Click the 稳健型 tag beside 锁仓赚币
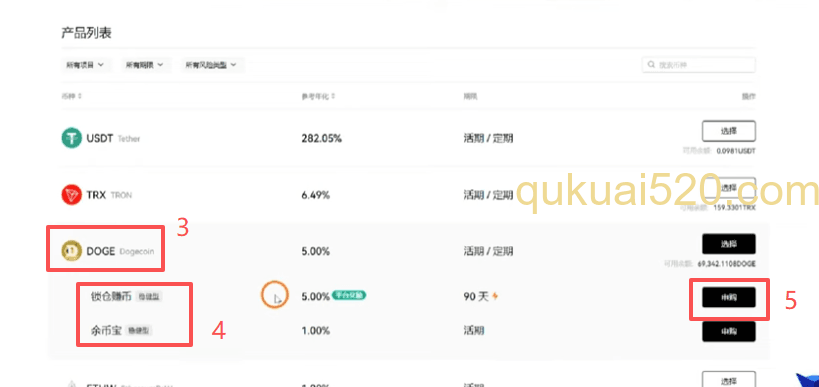The height and width of the screenshot is (387, 819). pyautogui.click(x=149, y=297)
